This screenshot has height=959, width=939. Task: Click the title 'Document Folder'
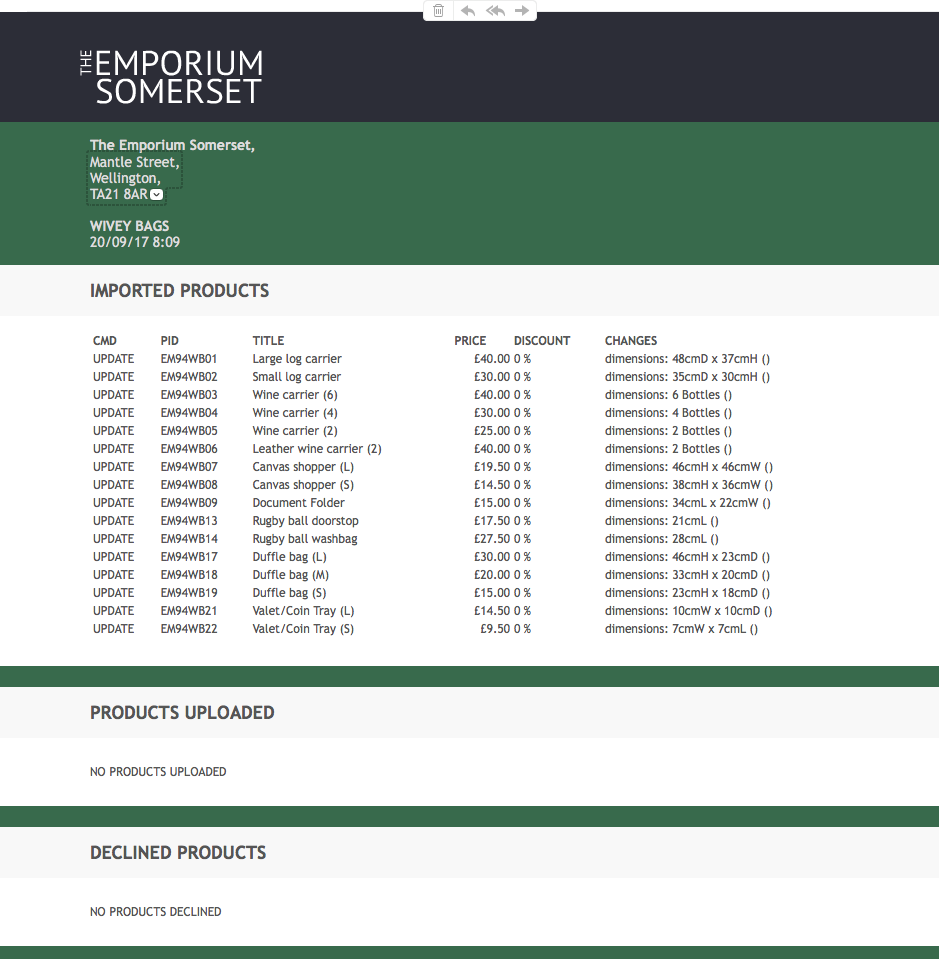tap(299, 503)
